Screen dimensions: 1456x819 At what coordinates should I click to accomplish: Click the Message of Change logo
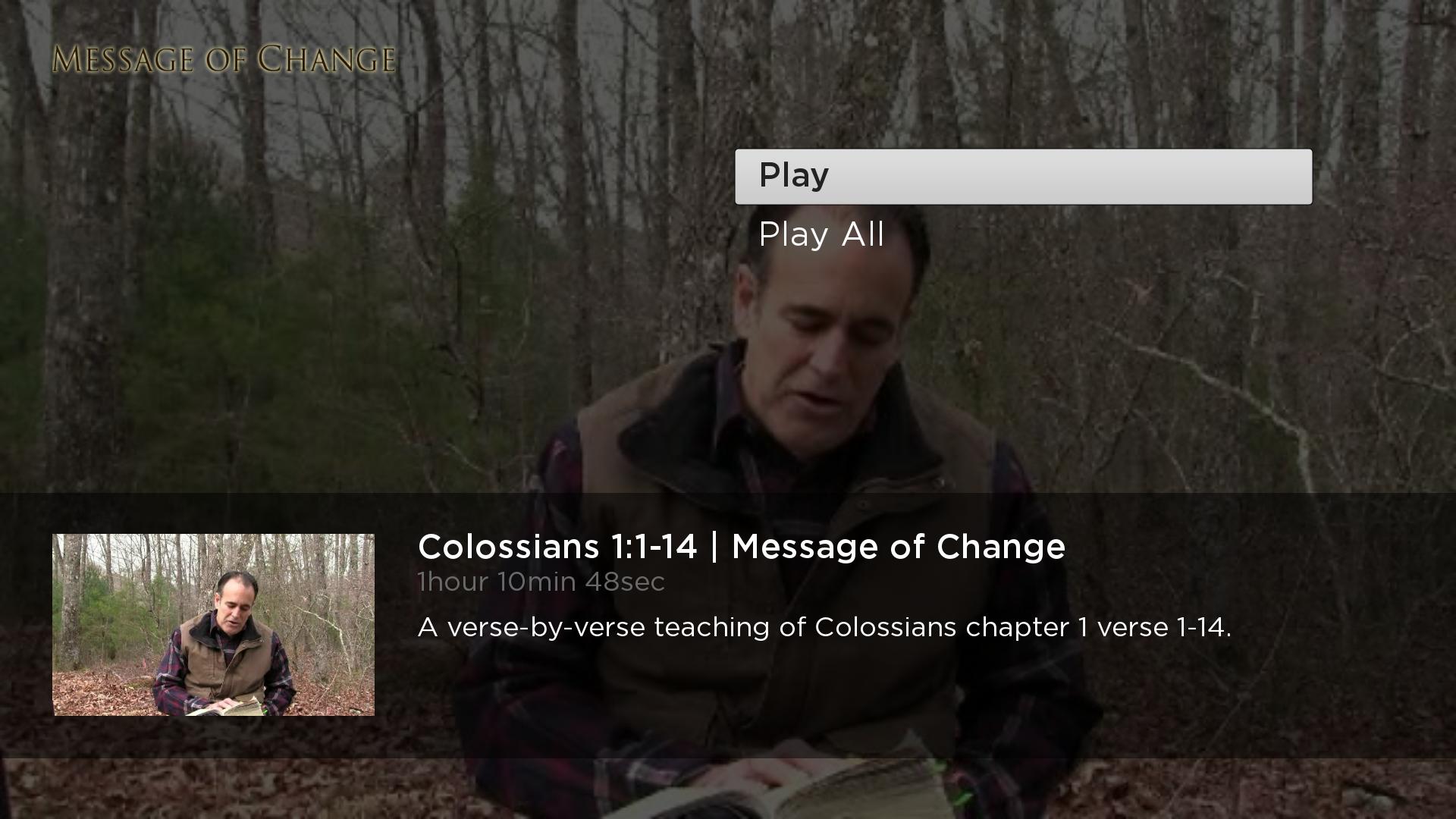coord(224,59)
